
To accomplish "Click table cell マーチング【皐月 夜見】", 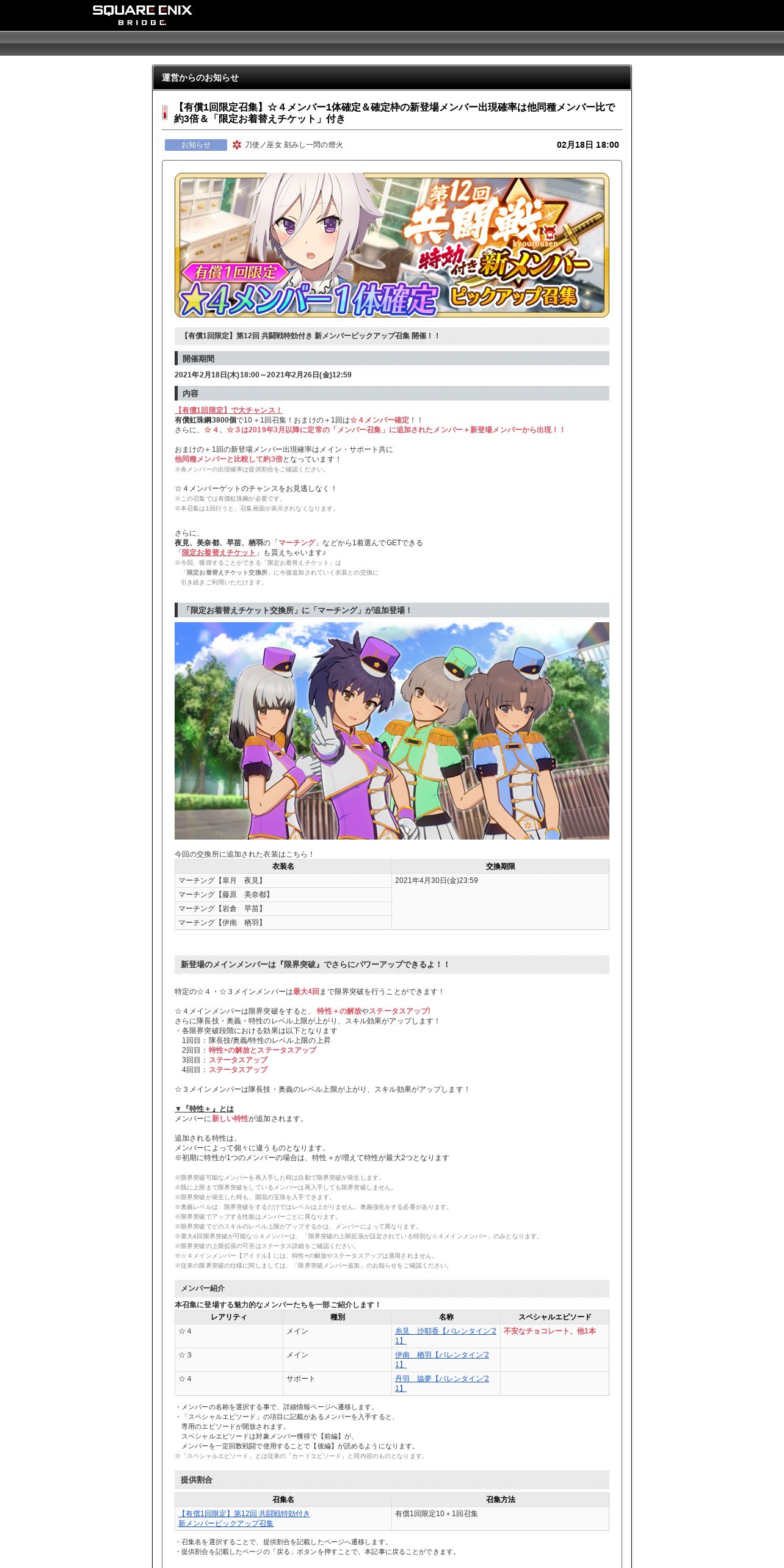I will coord(283,880).
